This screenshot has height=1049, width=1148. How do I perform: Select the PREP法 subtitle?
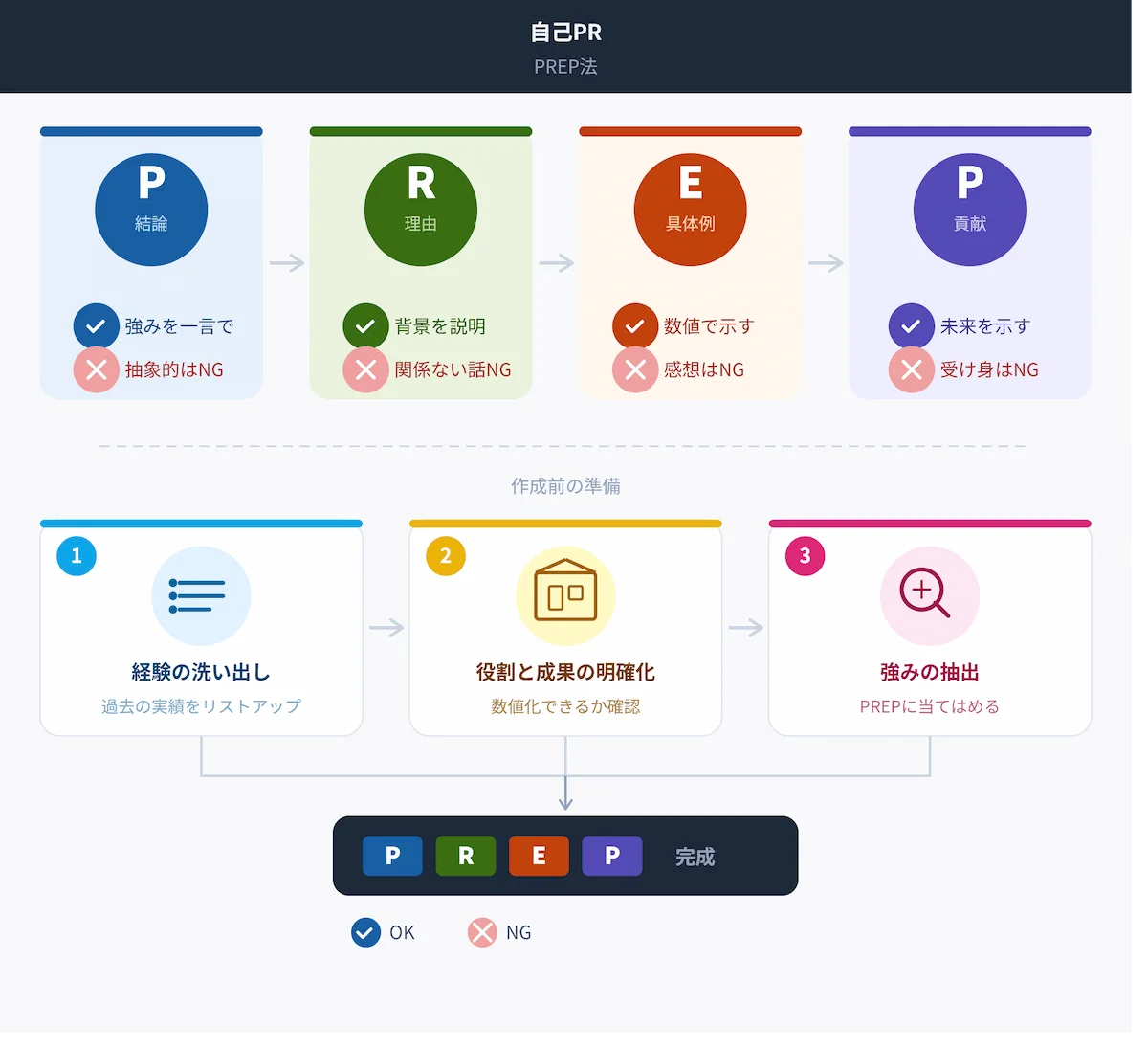click(565, 67)
